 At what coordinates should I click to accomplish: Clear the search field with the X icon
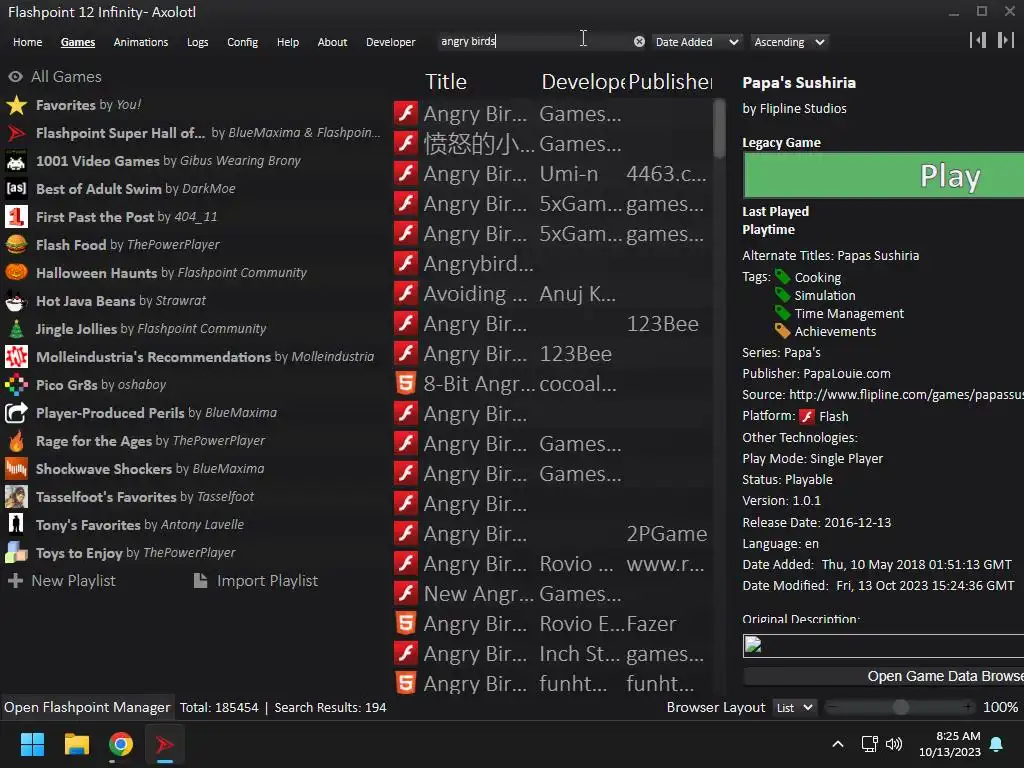[639, 42]
